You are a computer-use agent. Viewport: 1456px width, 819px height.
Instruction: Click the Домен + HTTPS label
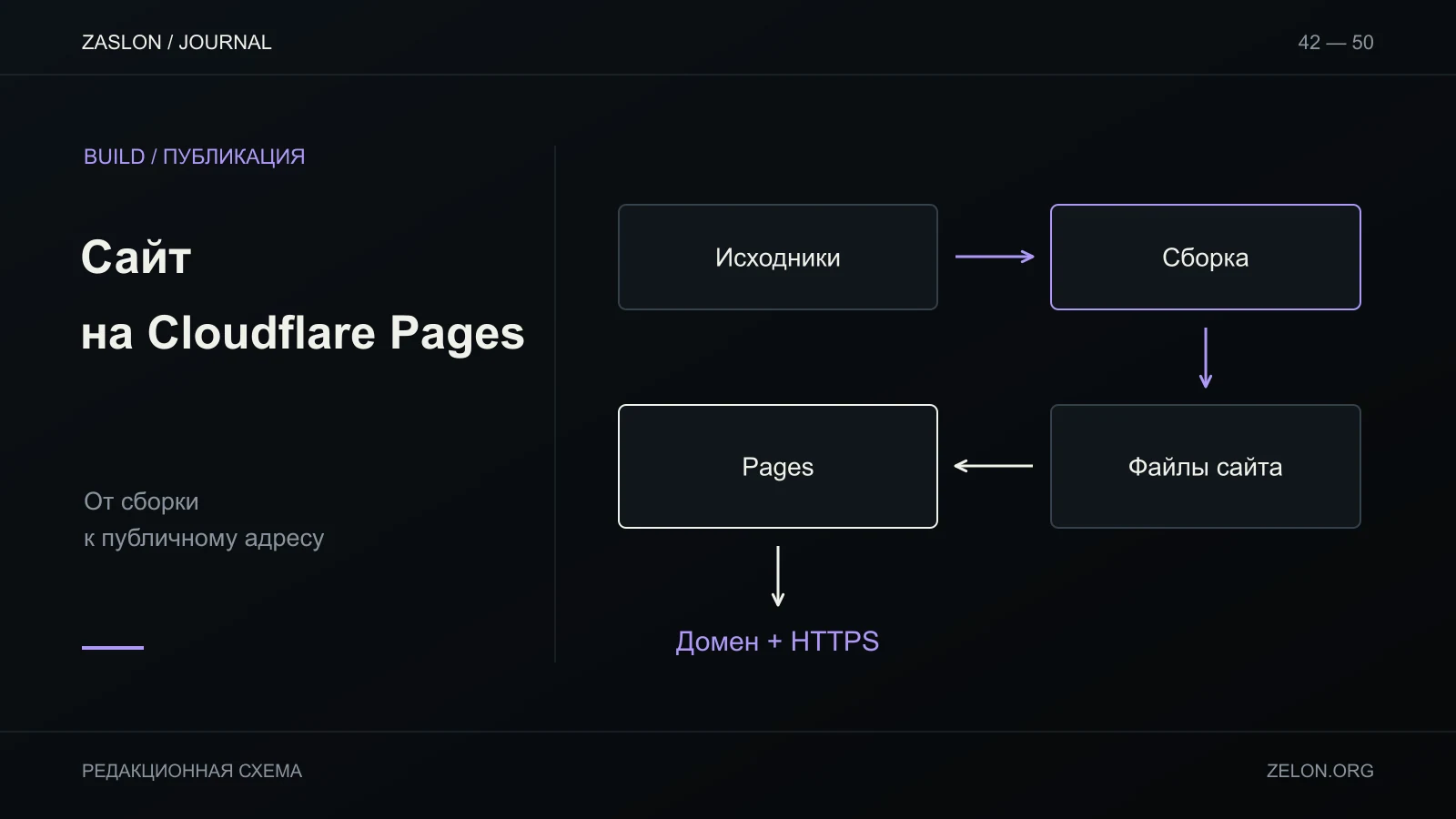point(777,642)
